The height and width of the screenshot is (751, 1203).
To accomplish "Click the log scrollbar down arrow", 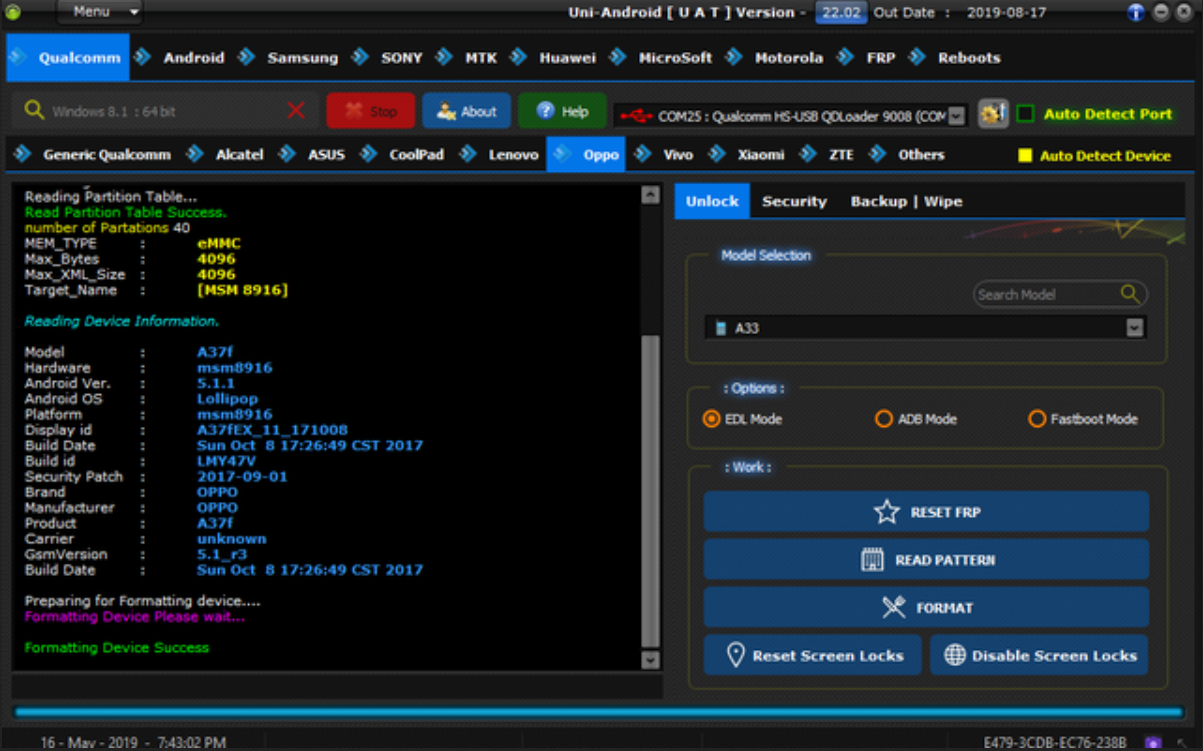I will (x=650, y=660).
